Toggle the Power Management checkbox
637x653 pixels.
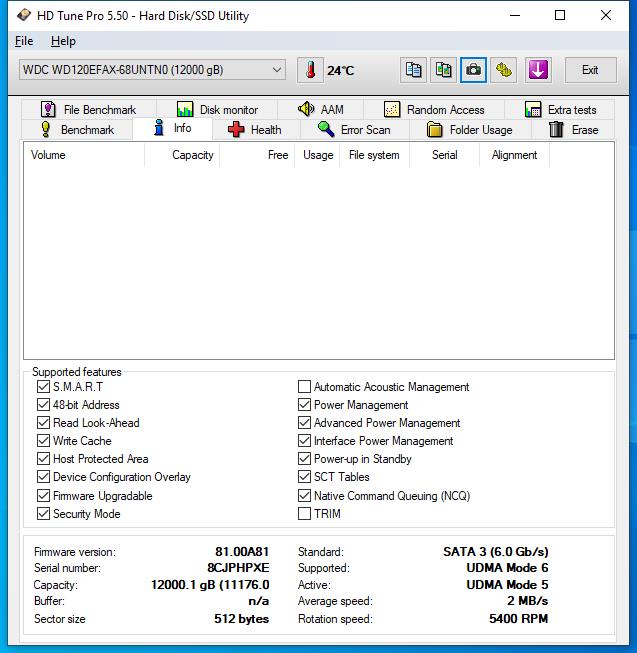[304, 404]
